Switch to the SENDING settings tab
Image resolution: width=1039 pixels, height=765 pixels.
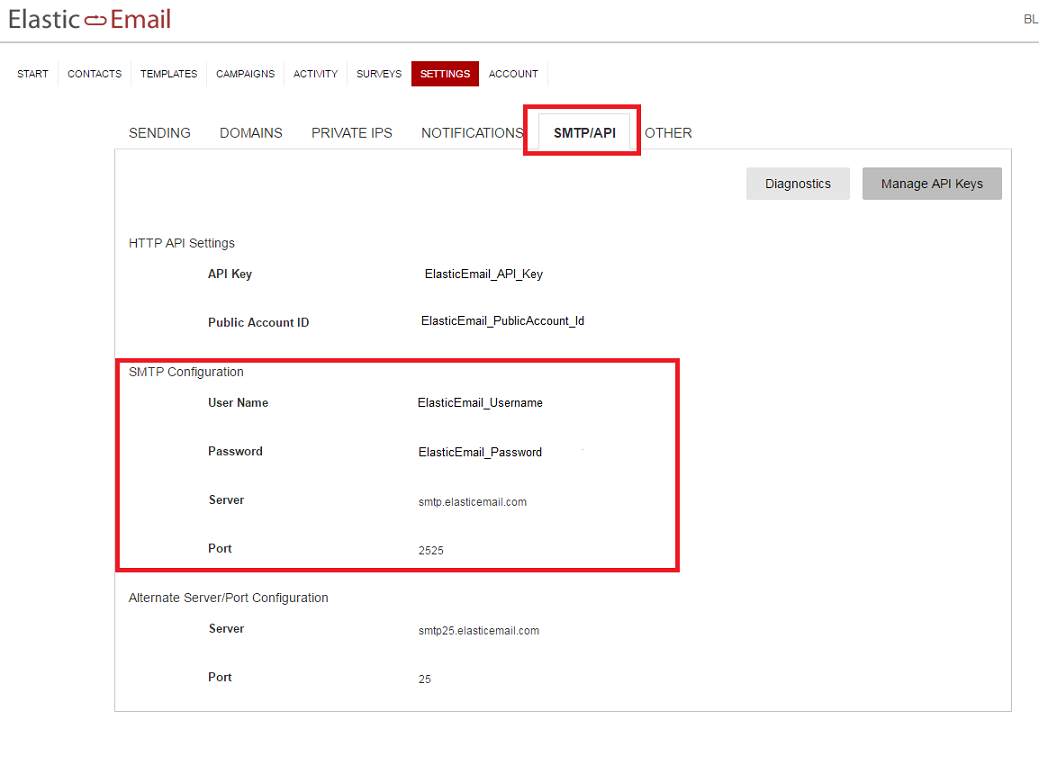click(x=159, y=132)
